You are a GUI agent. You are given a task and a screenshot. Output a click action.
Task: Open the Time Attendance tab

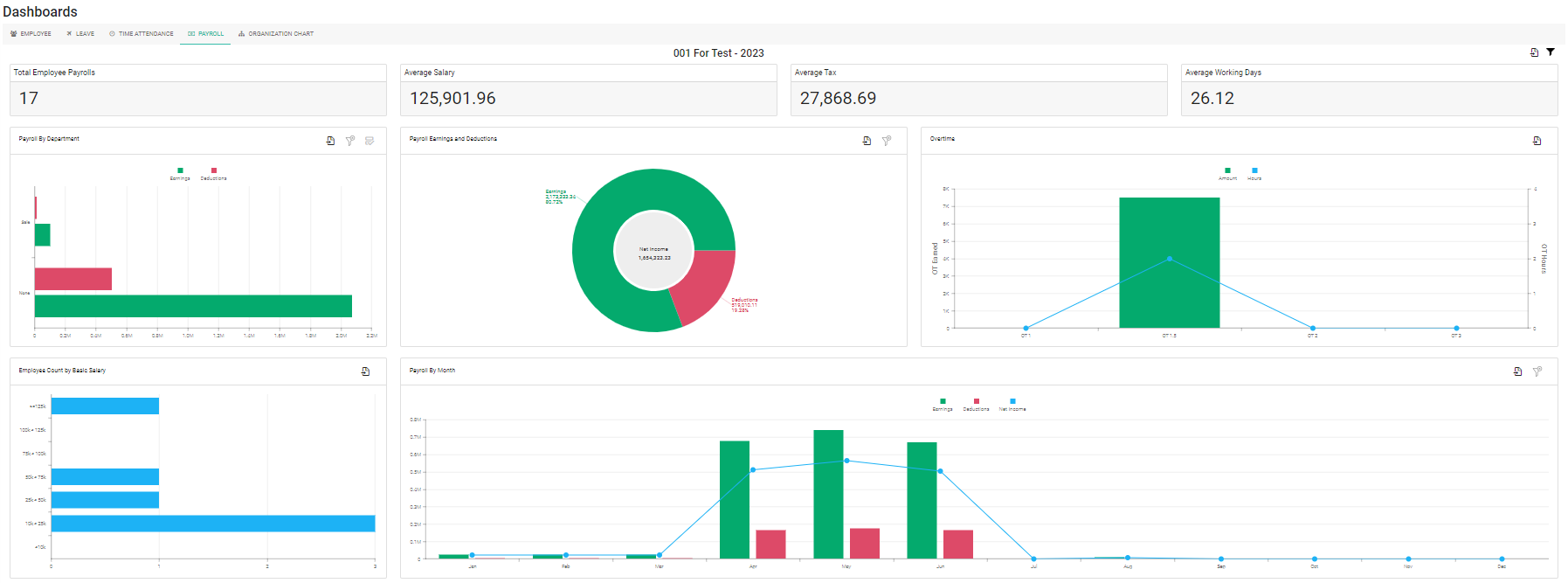pyautogui.click(x=142, y=34)
